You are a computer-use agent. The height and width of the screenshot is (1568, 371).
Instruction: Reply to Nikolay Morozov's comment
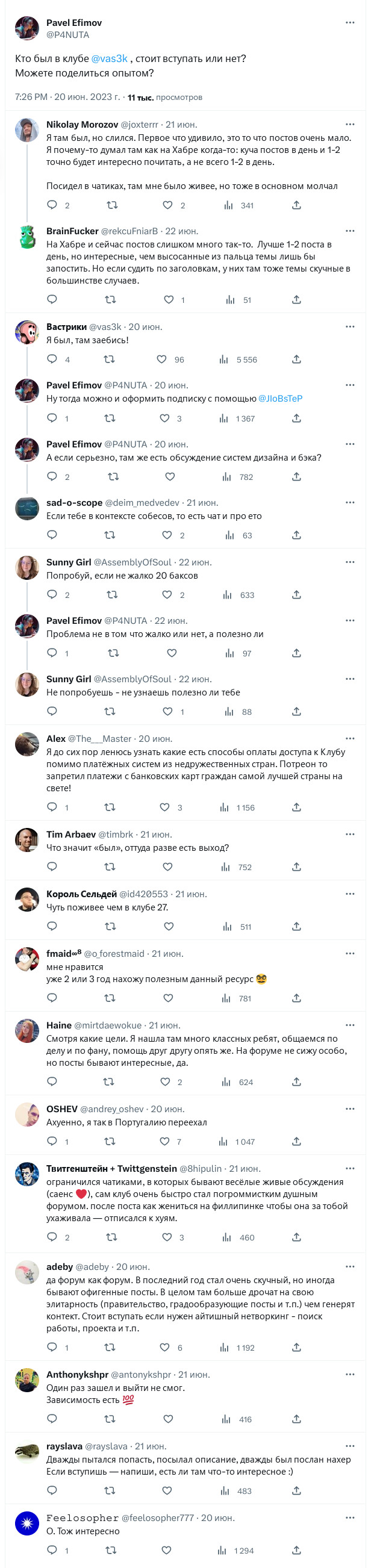(52, 205)
